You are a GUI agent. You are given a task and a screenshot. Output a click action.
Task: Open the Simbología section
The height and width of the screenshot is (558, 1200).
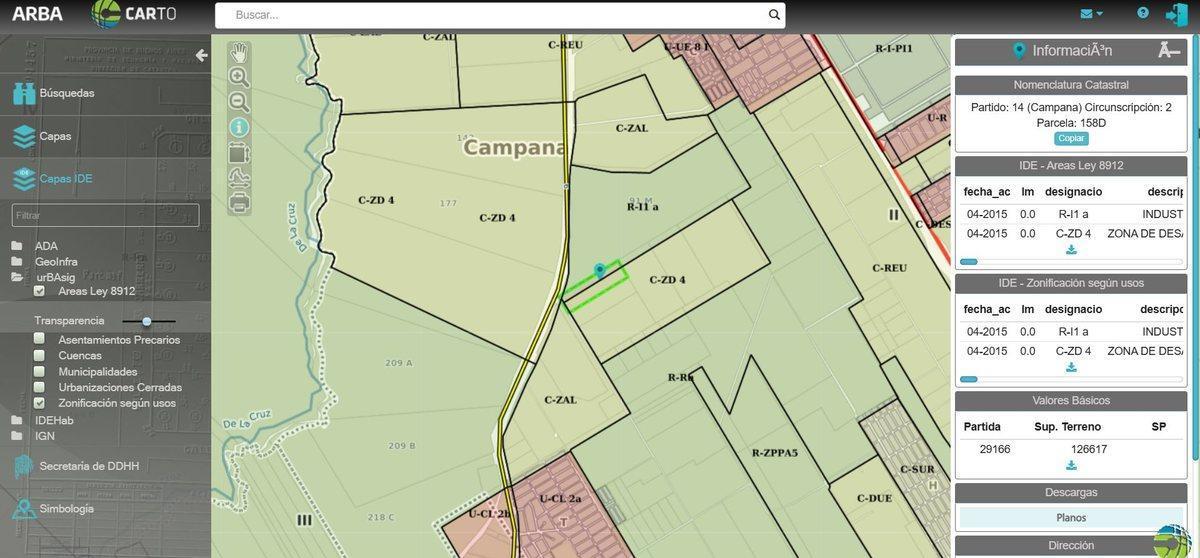(x=53, y=508)
